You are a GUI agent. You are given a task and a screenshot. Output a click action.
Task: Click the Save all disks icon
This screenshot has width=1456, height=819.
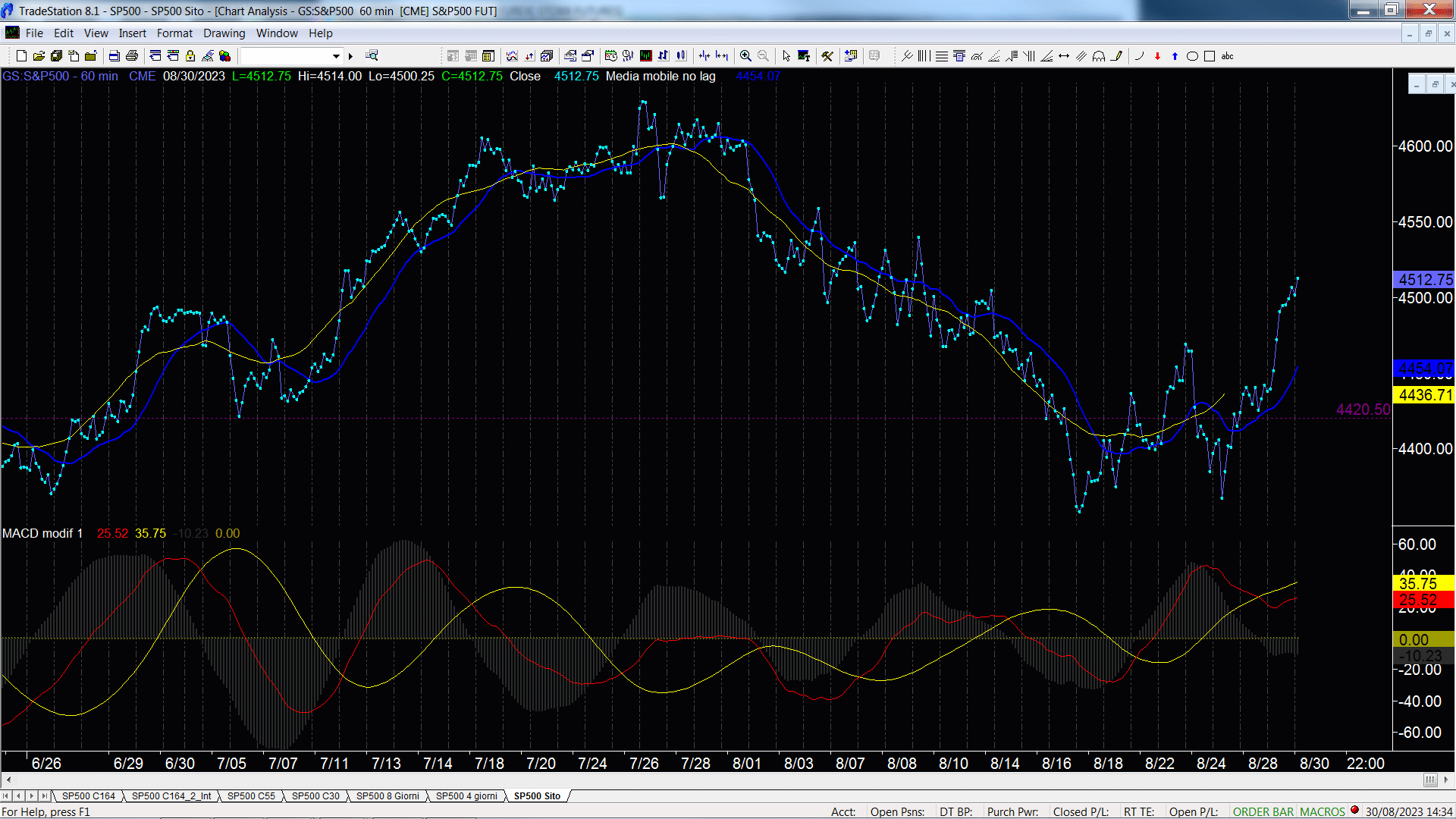click(56, 55)
